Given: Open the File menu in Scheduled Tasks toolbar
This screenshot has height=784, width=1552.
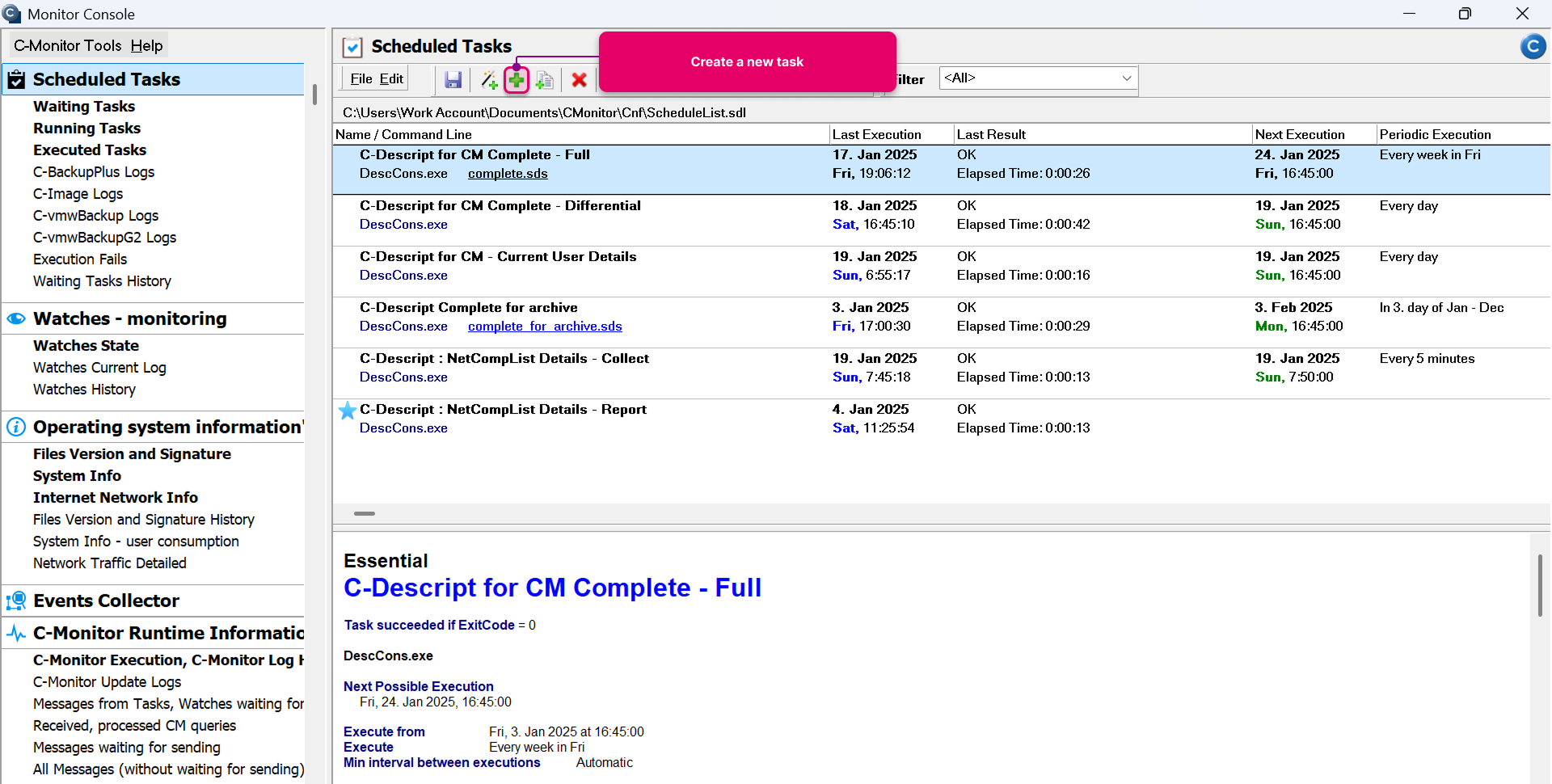Looking at the screenshot, I should (x=361, y=78).
